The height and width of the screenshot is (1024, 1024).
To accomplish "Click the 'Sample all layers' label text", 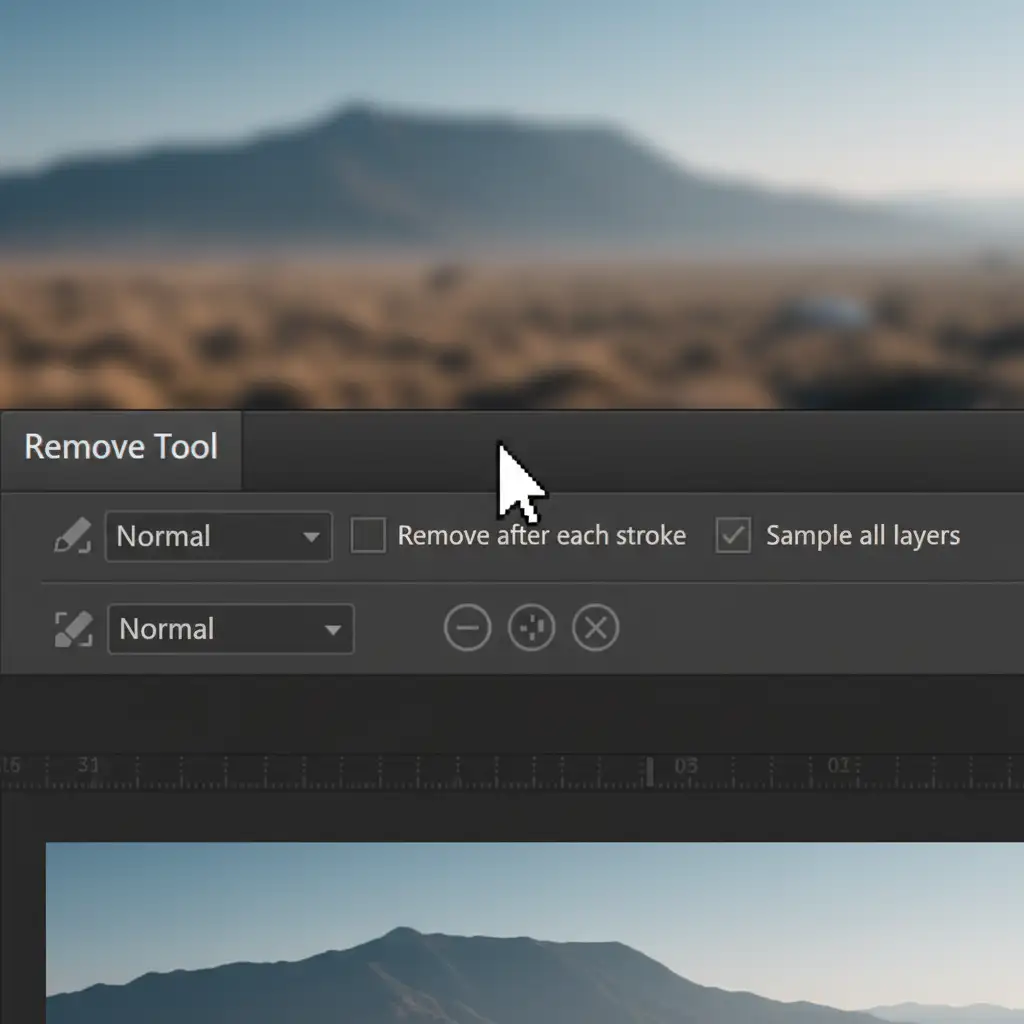I will point(862,536).
